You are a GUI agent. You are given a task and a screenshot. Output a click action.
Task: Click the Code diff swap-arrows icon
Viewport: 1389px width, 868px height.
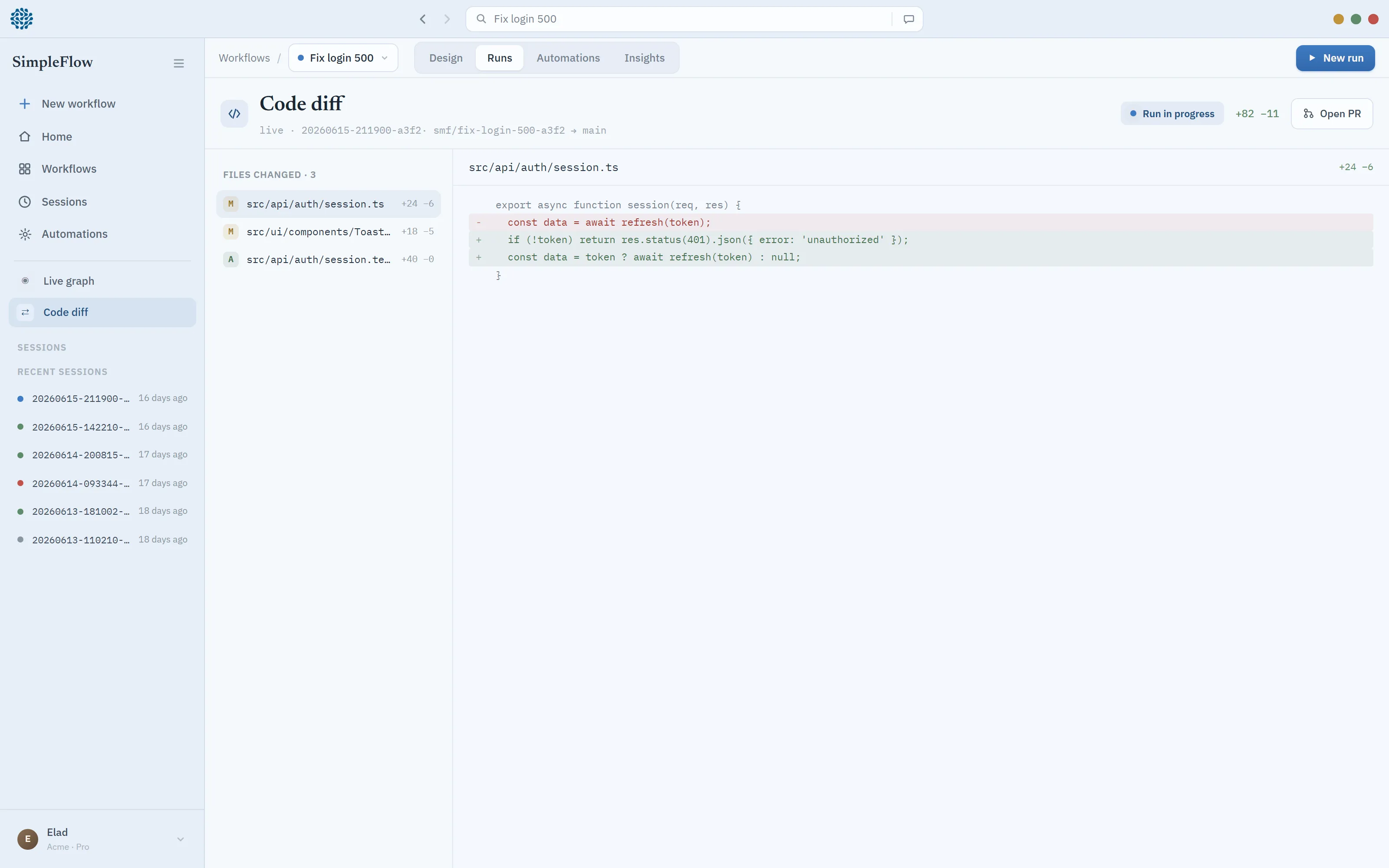(x=25, y=312)
